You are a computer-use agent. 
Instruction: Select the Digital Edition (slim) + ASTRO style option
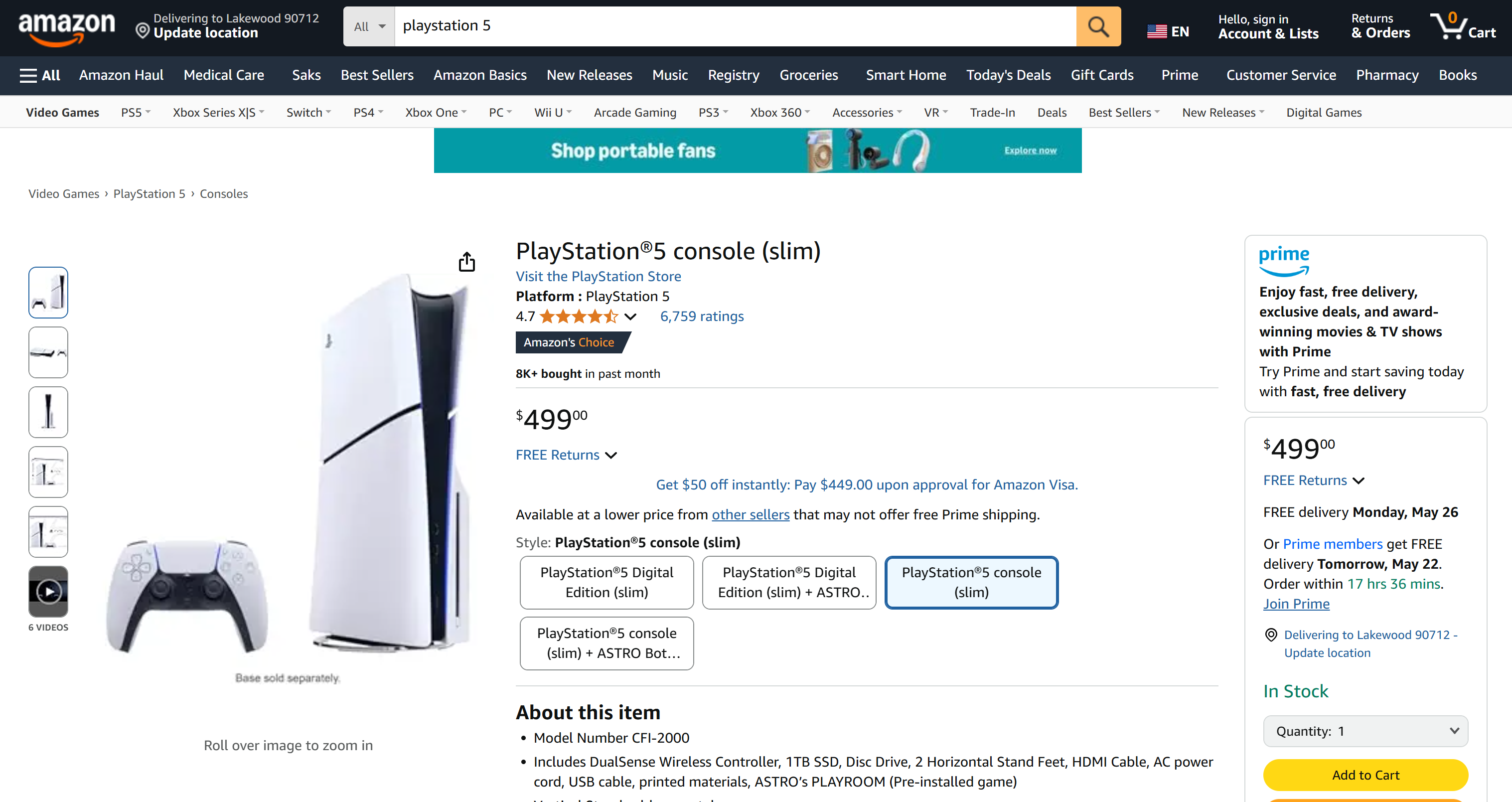789,582
